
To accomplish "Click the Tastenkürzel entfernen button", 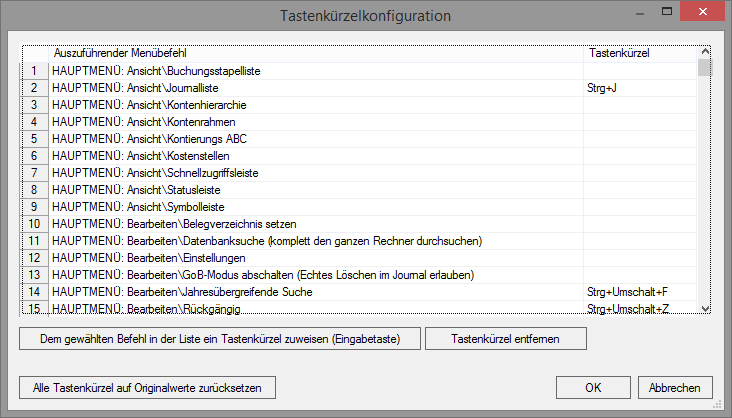I will [506, 339].
